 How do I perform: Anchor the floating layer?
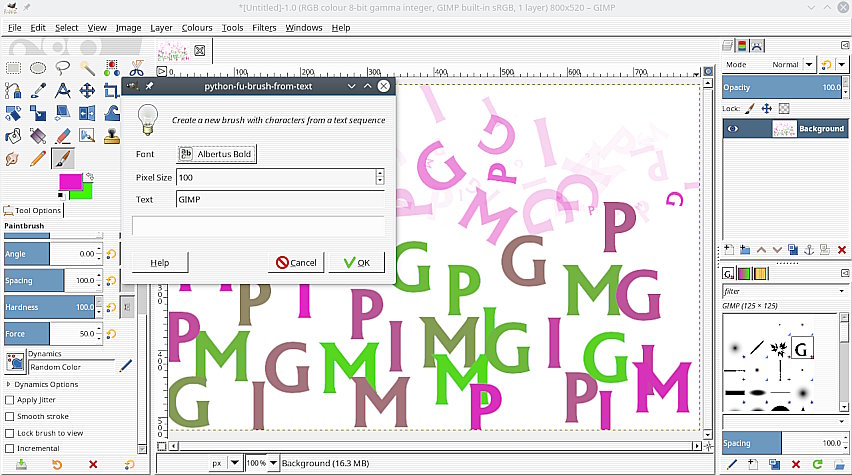[x=809, y=250]
